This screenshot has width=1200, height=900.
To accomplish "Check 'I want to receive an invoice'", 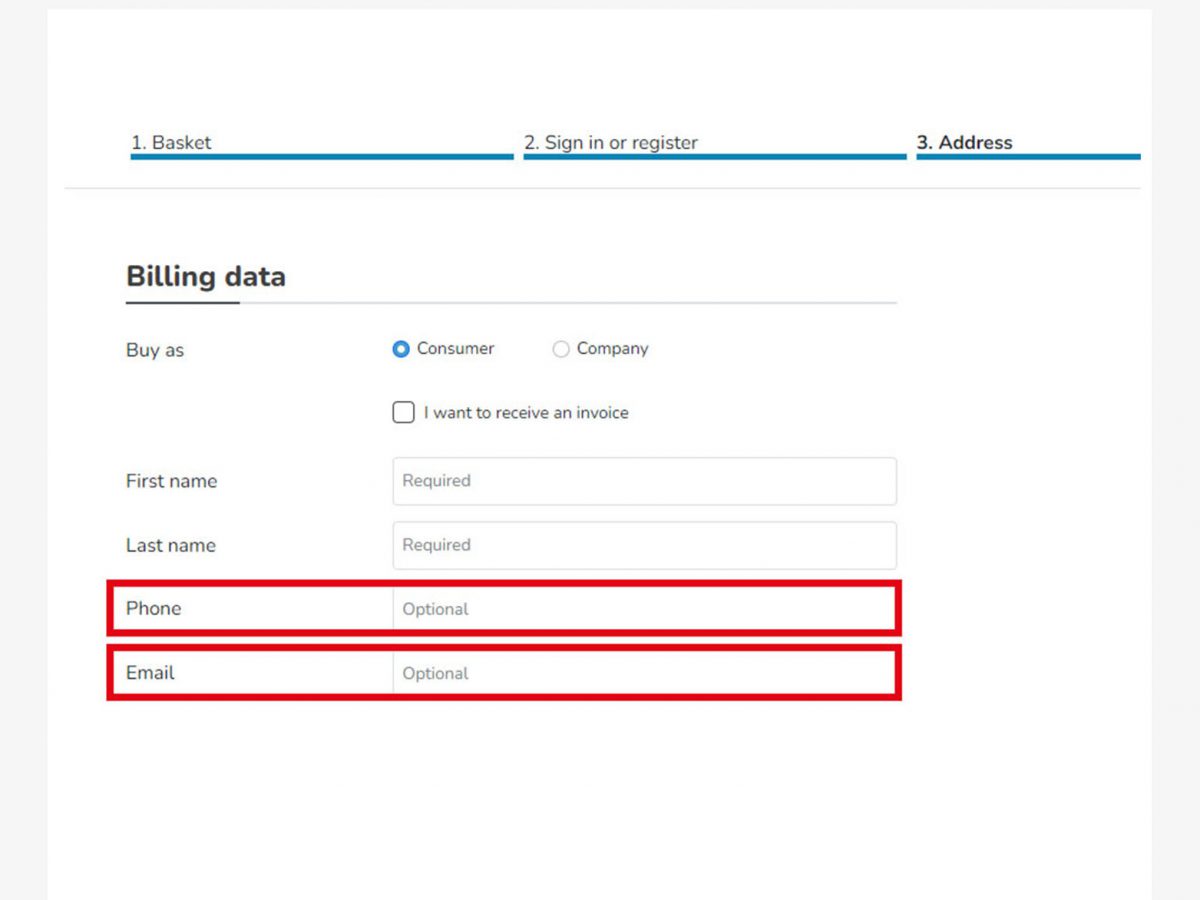I will tap(403, 412).
